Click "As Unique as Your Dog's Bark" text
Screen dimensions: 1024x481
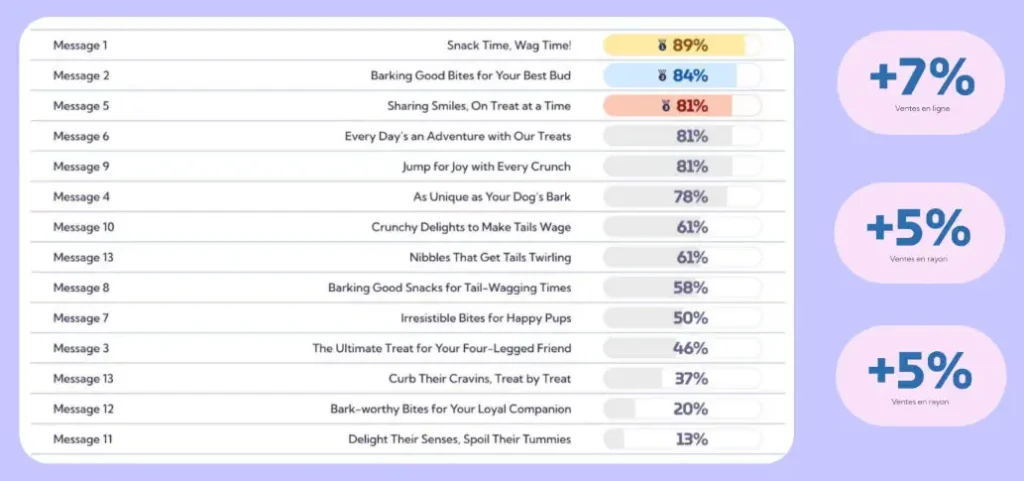[x=492, y=197]
